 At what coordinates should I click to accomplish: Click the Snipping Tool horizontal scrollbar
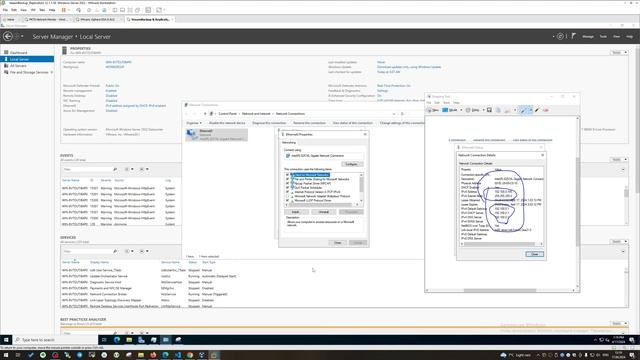[501, 290]
